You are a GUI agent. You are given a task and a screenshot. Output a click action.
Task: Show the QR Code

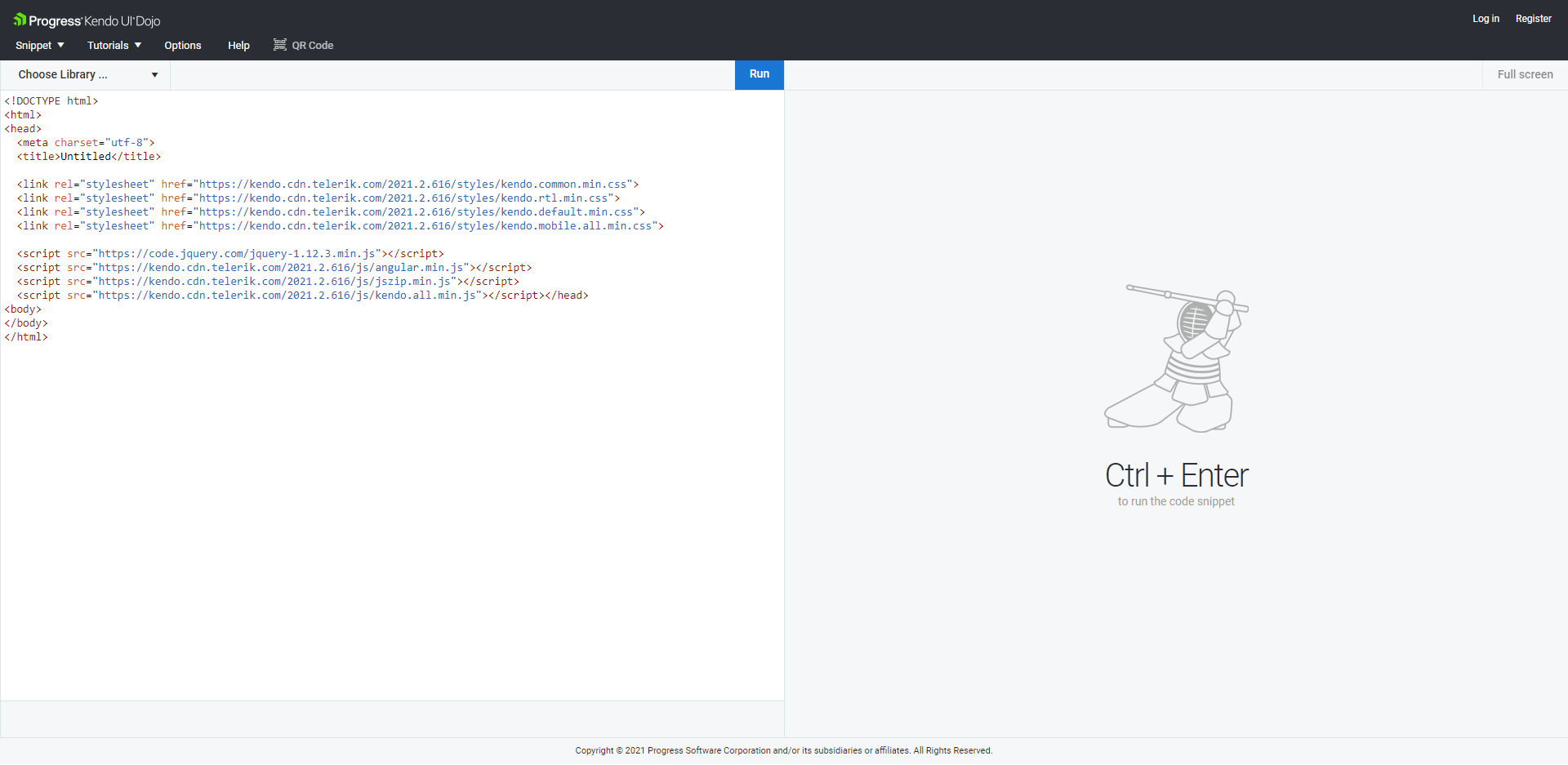tap(303, 46)
